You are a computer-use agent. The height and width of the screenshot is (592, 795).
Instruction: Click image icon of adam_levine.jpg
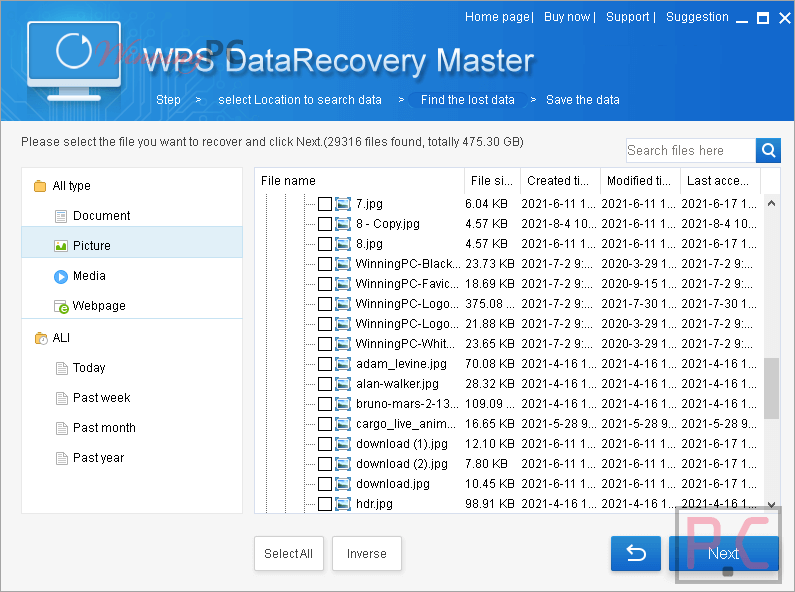(343, 364)
